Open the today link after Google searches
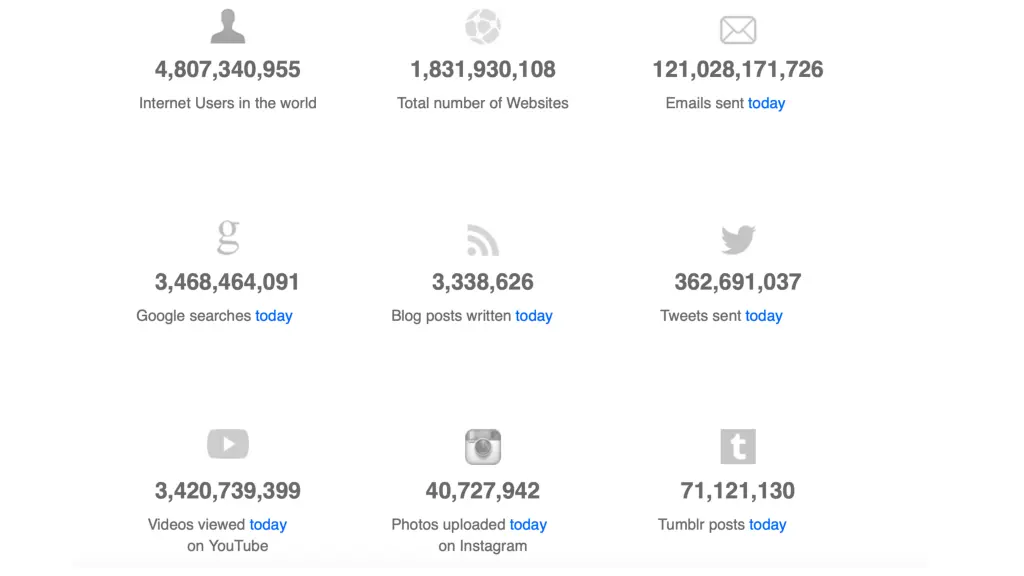Screen dimensions: 1024x576 (x=274, y=316)
